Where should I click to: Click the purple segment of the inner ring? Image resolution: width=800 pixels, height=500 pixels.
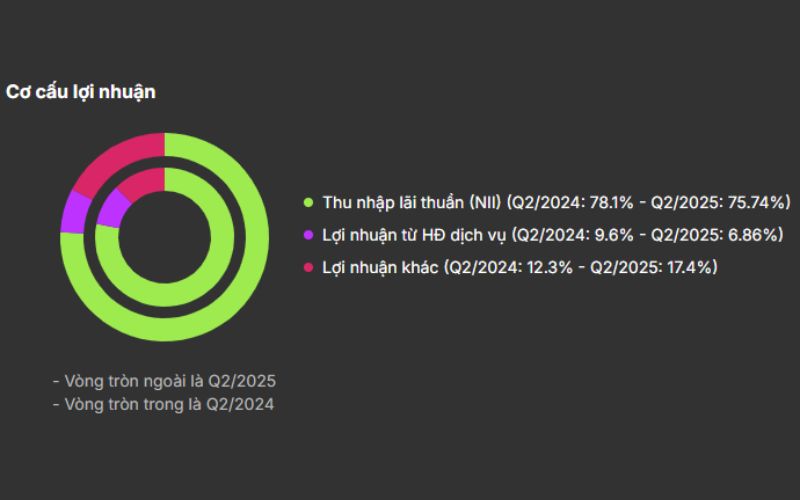113,209
